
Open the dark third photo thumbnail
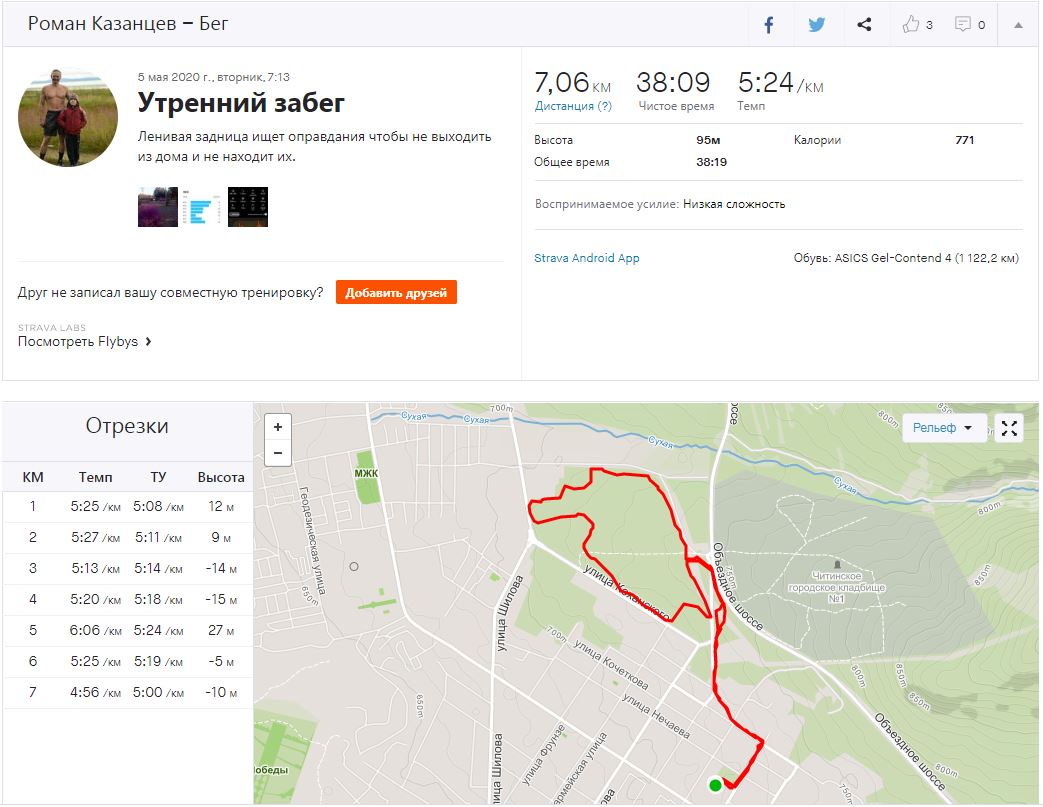pyautogui.click(x=248, y=207)
